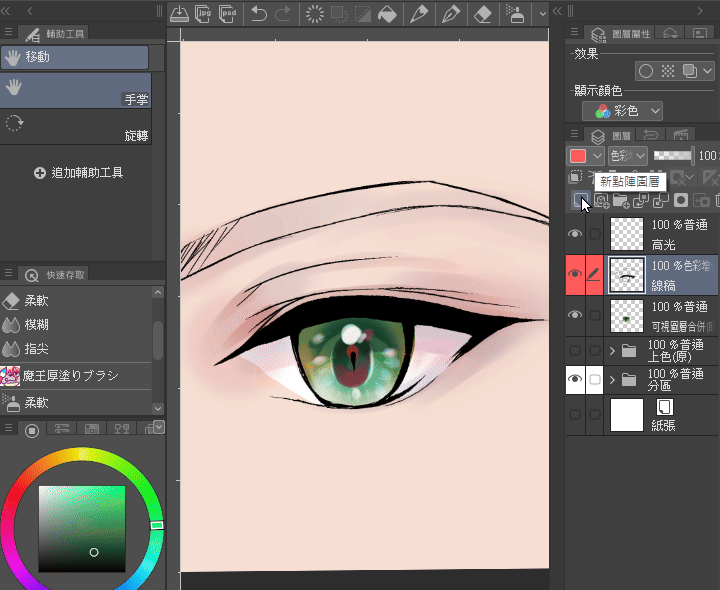Show the 上色(原) folder layer
The width and height of the screenshot is (720, 590).
(x=575, y=351)
